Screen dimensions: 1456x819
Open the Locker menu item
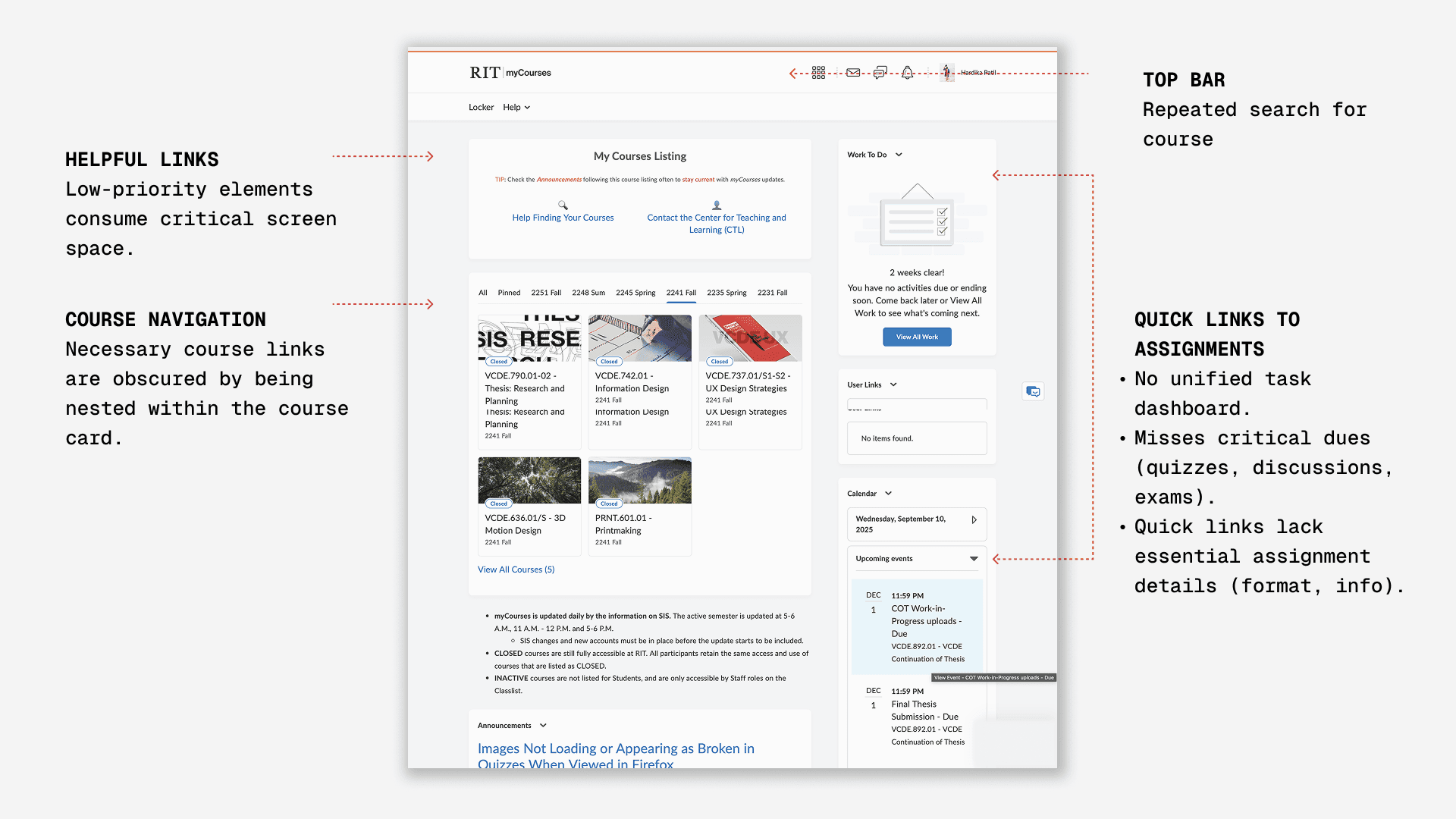click(x=481, y=108)
